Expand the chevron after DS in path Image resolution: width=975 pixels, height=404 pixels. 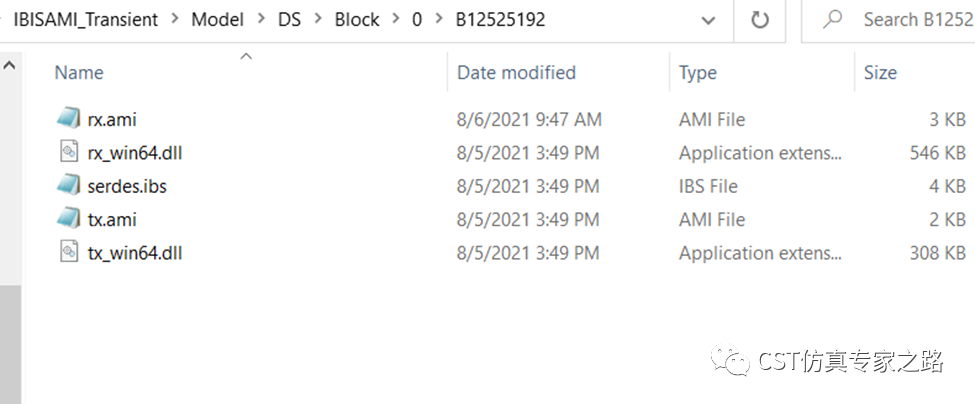(x=318, y=20)
